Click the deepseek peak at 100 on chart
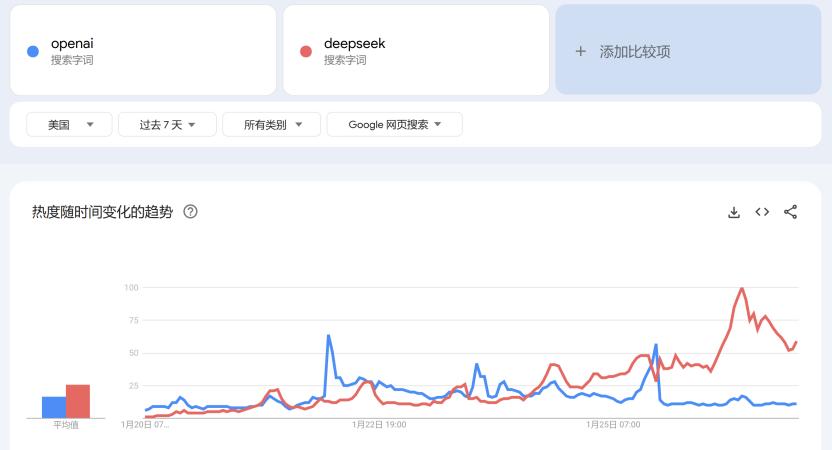832x450 pixels. pyautogui.click(x=742, y=289)
